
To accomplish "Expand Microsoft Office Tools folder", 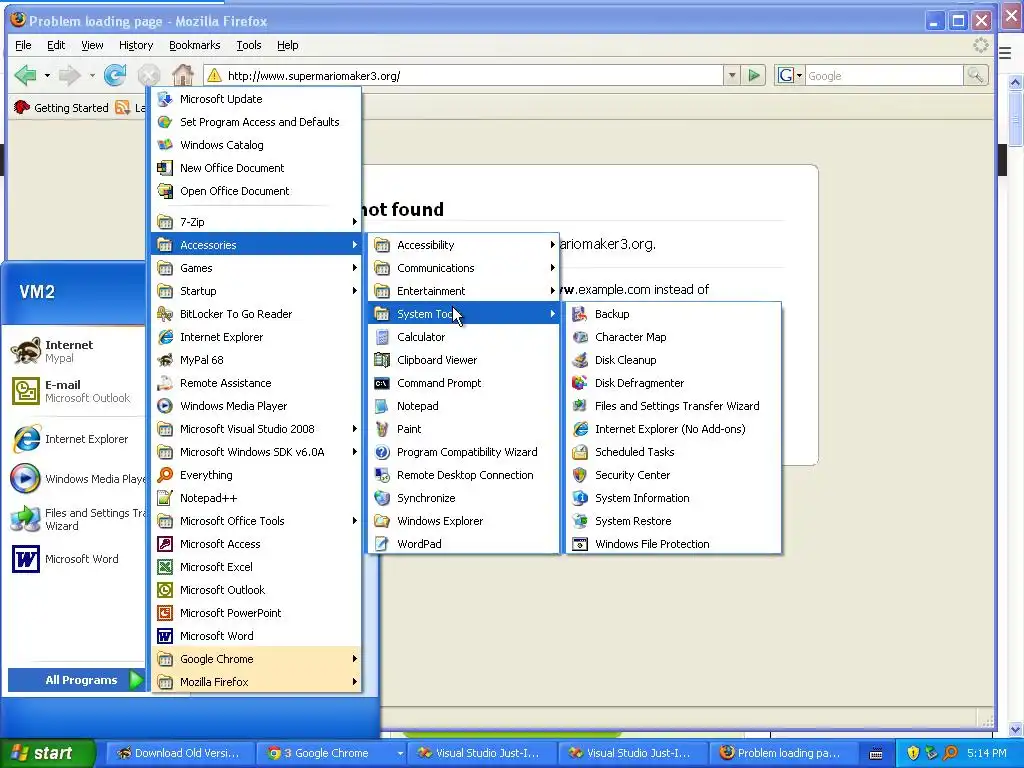I will pyautogui.click(x=256, y=520).
